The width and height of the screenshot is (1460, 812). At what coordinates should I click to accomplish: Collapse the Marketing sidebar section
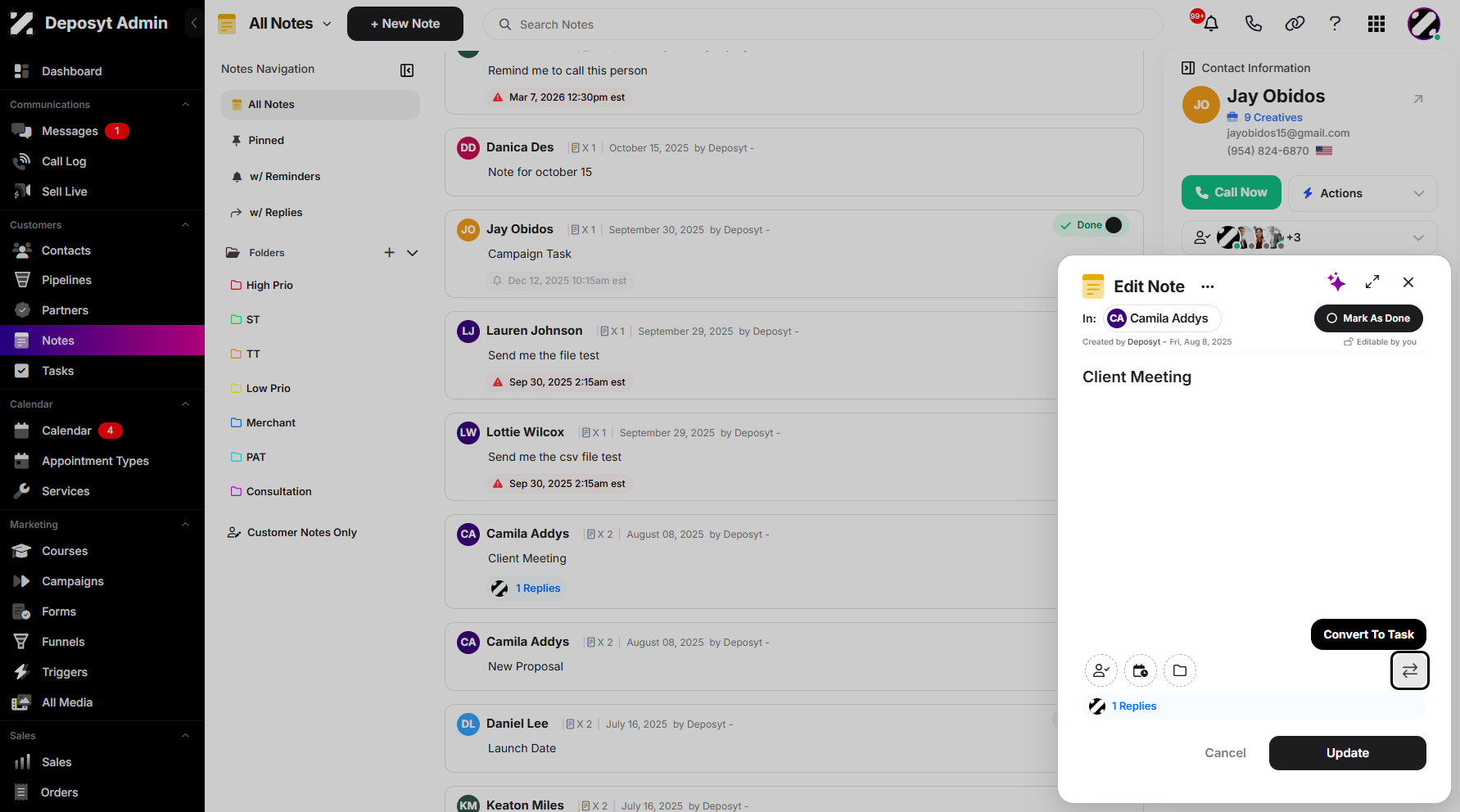(x=185, y=525)
